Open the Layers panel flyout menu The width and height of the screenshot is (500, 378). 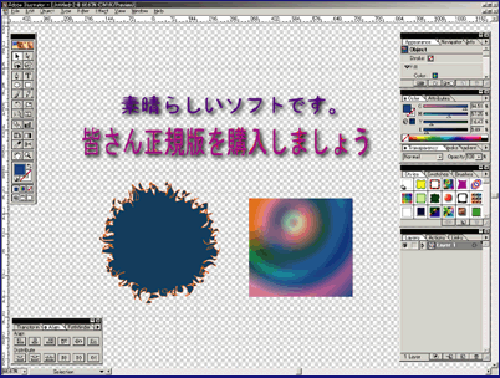pos(486,237)
